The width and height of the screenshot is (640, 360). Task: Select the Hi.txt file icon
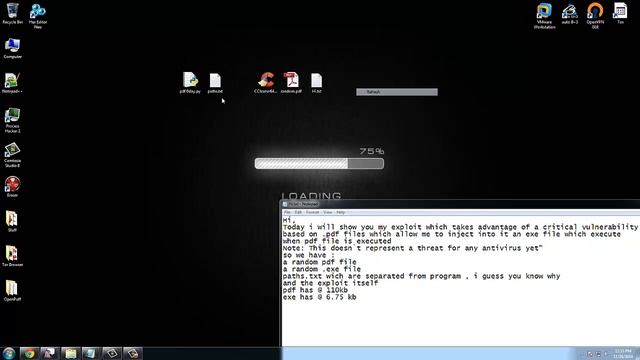pyautogui.click(x=316, y=83)
